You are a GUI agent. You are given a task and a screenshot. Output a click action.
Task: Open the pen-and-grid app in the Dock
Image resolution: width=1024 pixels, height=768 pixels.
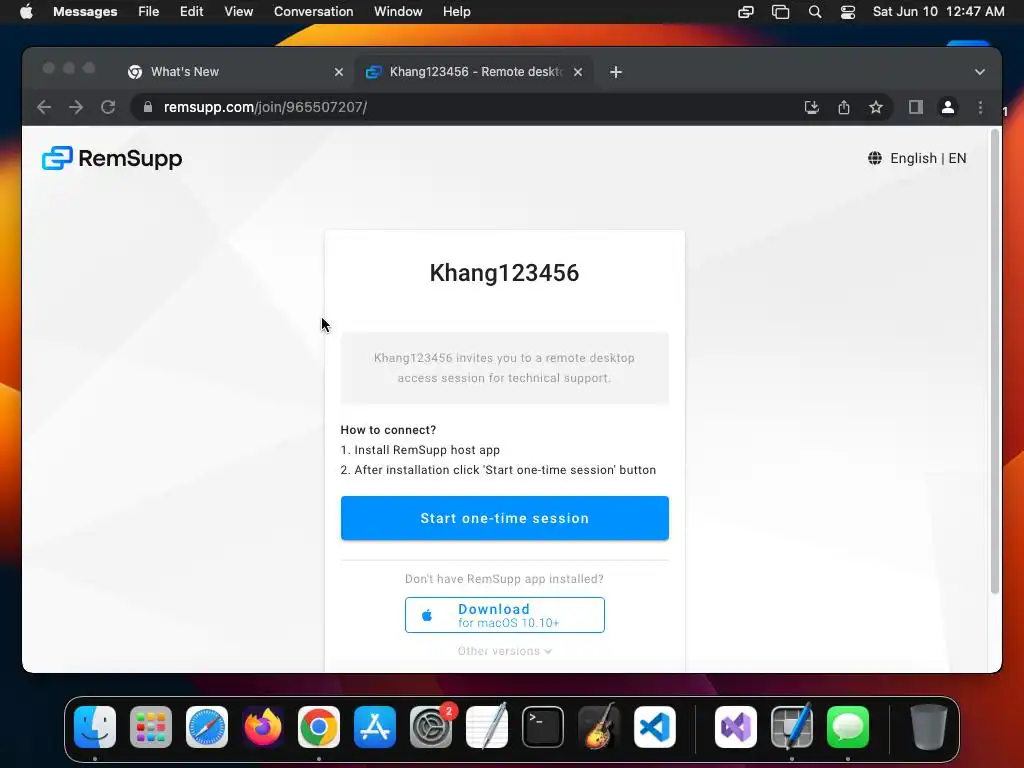(792, 727)
